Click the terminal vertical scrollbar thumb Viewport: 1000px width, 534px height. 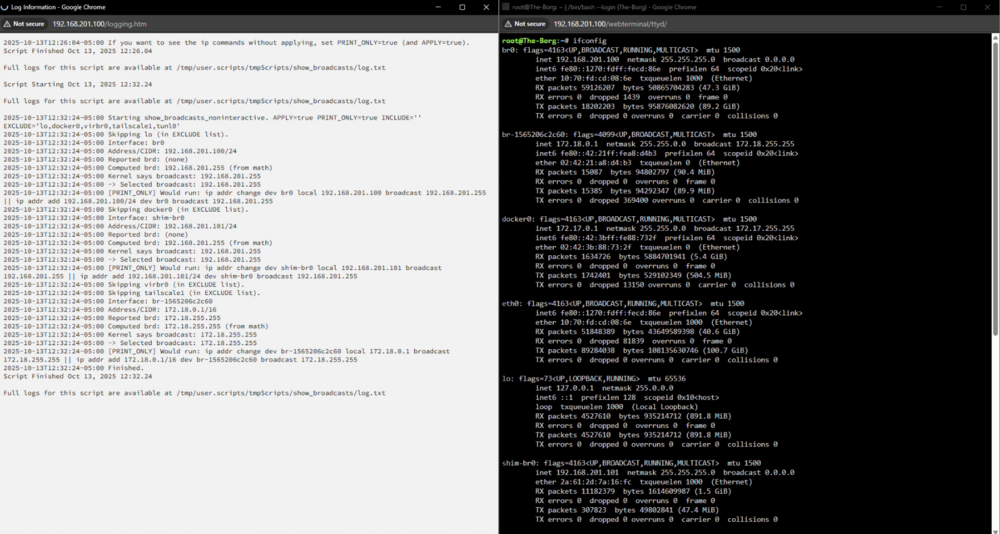click(x=996, y=188)
